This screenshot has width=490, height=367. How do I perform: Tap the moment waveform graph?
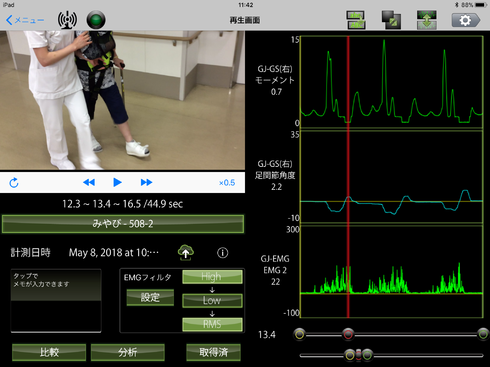pyautogui.click(x=392, y=82)
